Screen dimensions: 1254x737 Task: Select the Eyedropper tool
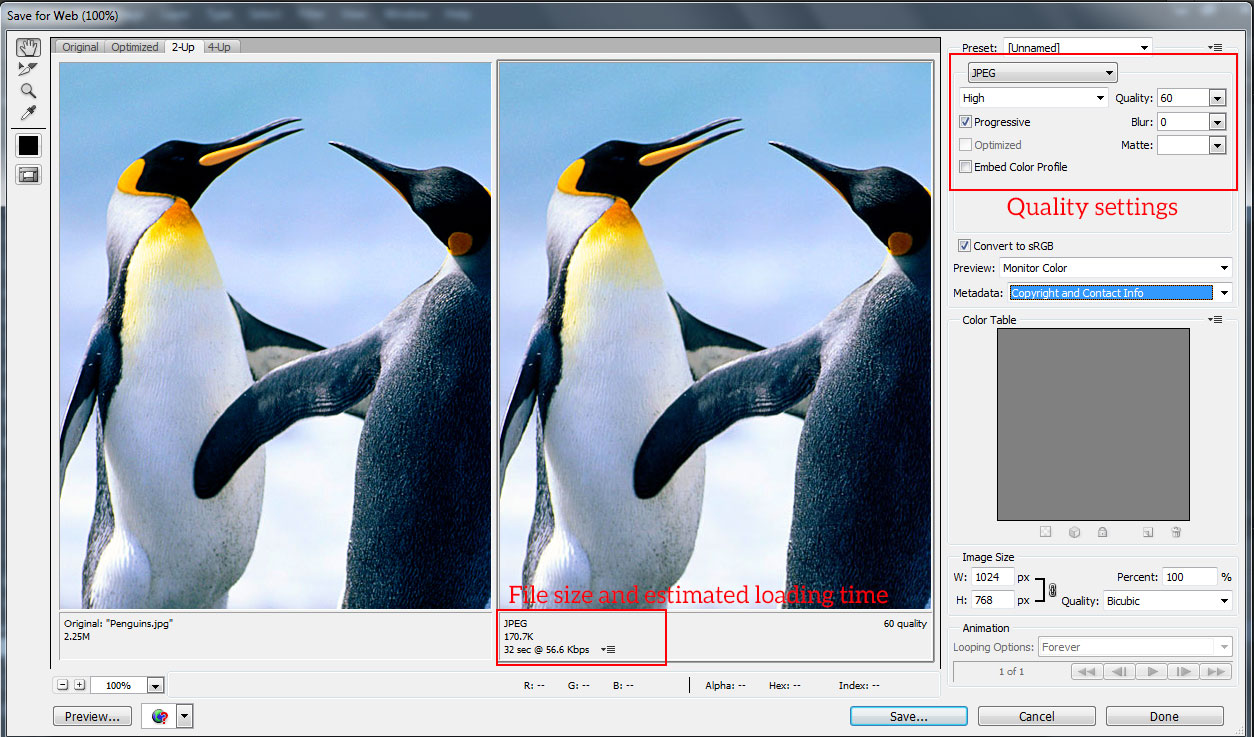pos(28,113)
